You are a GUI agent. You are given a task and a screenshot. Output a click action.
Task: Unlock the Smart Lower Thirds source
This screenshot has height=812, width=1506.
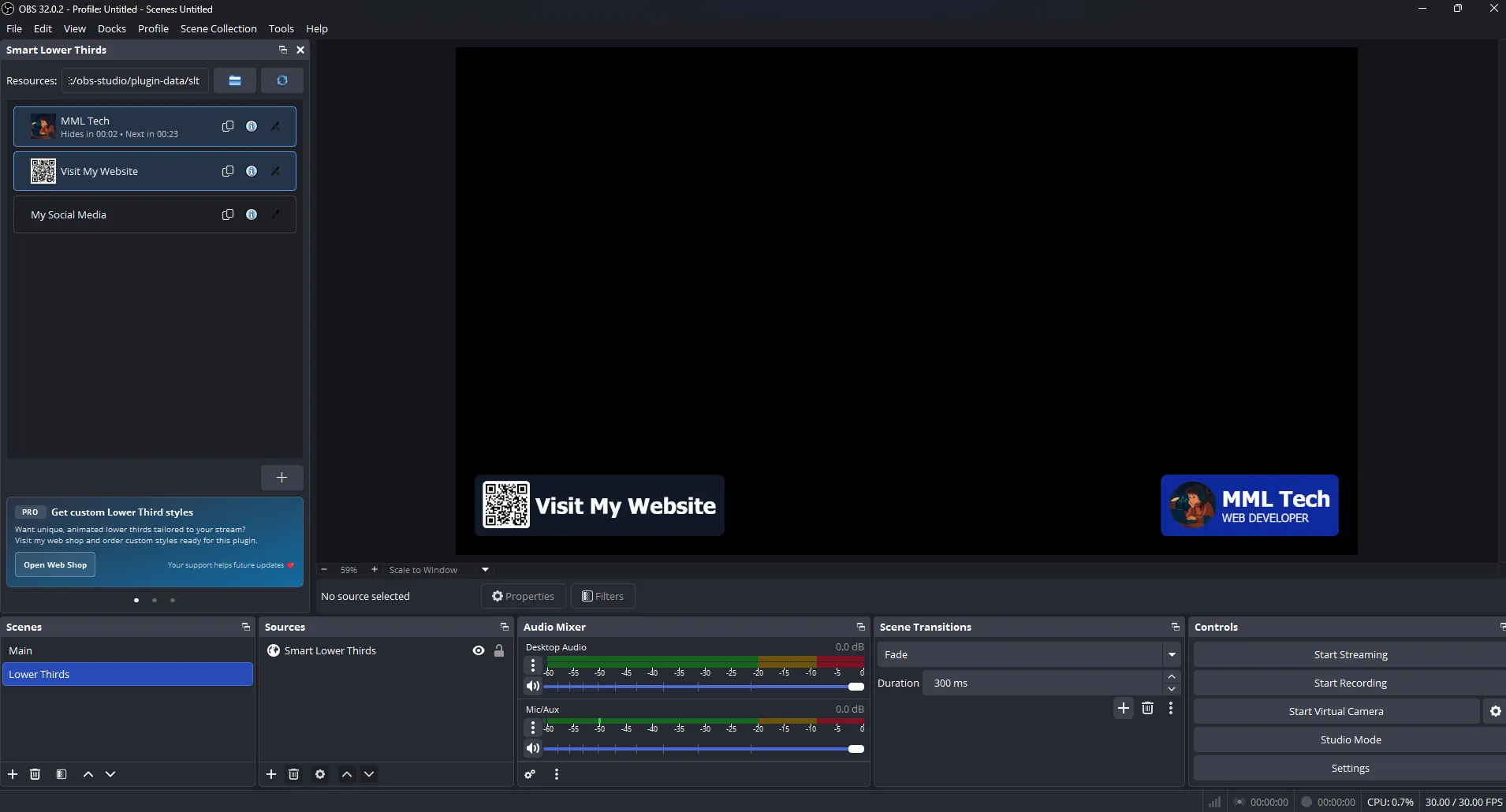pos(500,650)
